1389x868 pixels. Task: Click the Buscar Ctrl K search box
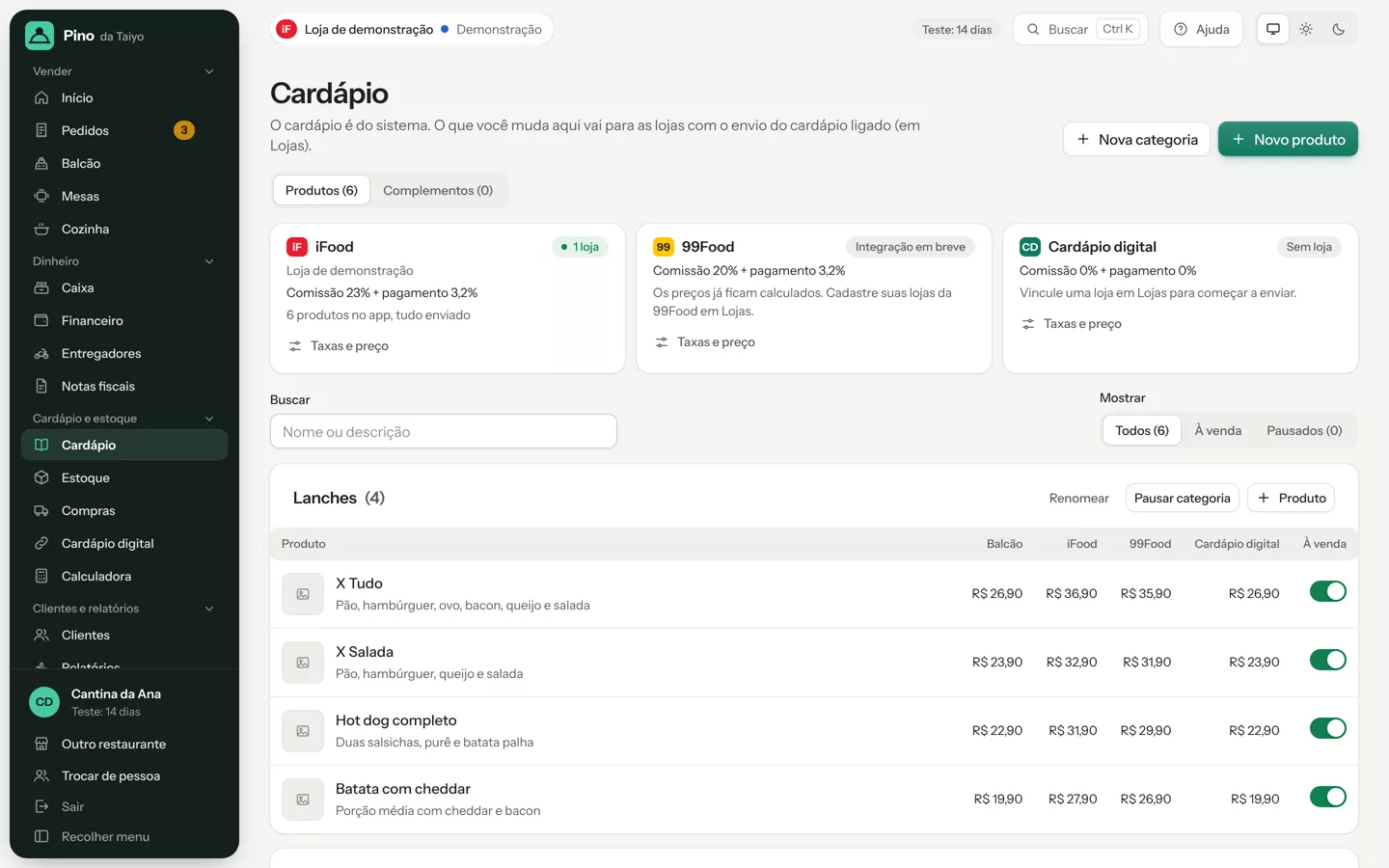(x=1080, y=29)
